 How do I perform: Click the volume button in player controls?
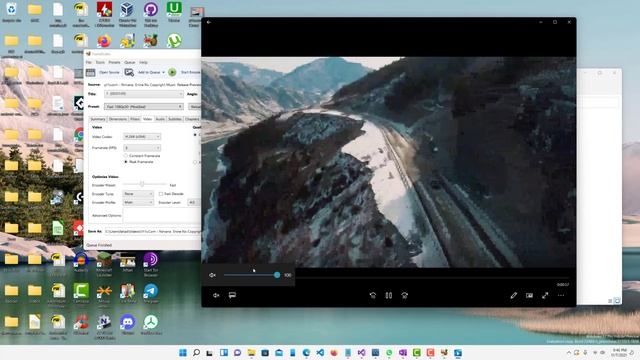(216, 295)
